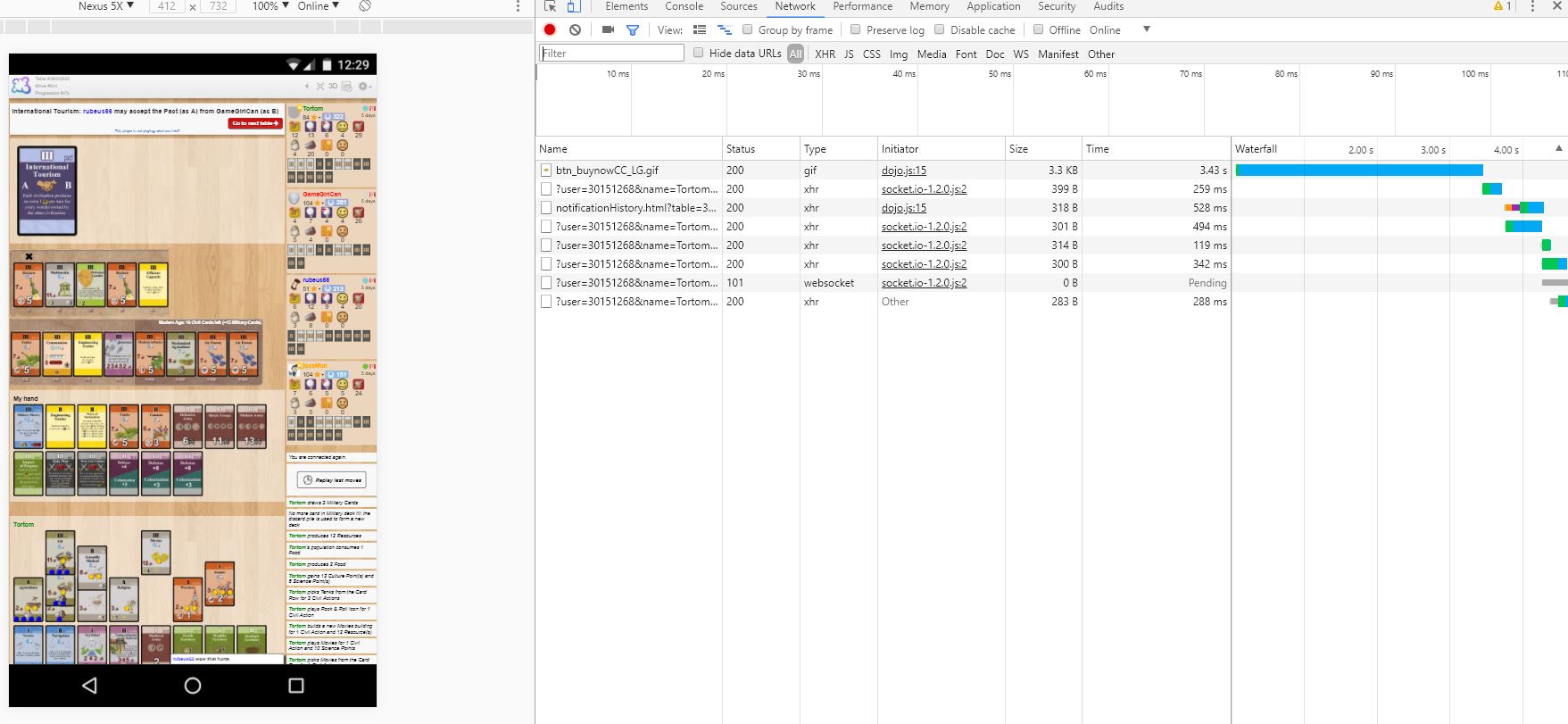Open dojo.js:15 initiator link for btn_buynowCC_LG.gif

(903, 170)
